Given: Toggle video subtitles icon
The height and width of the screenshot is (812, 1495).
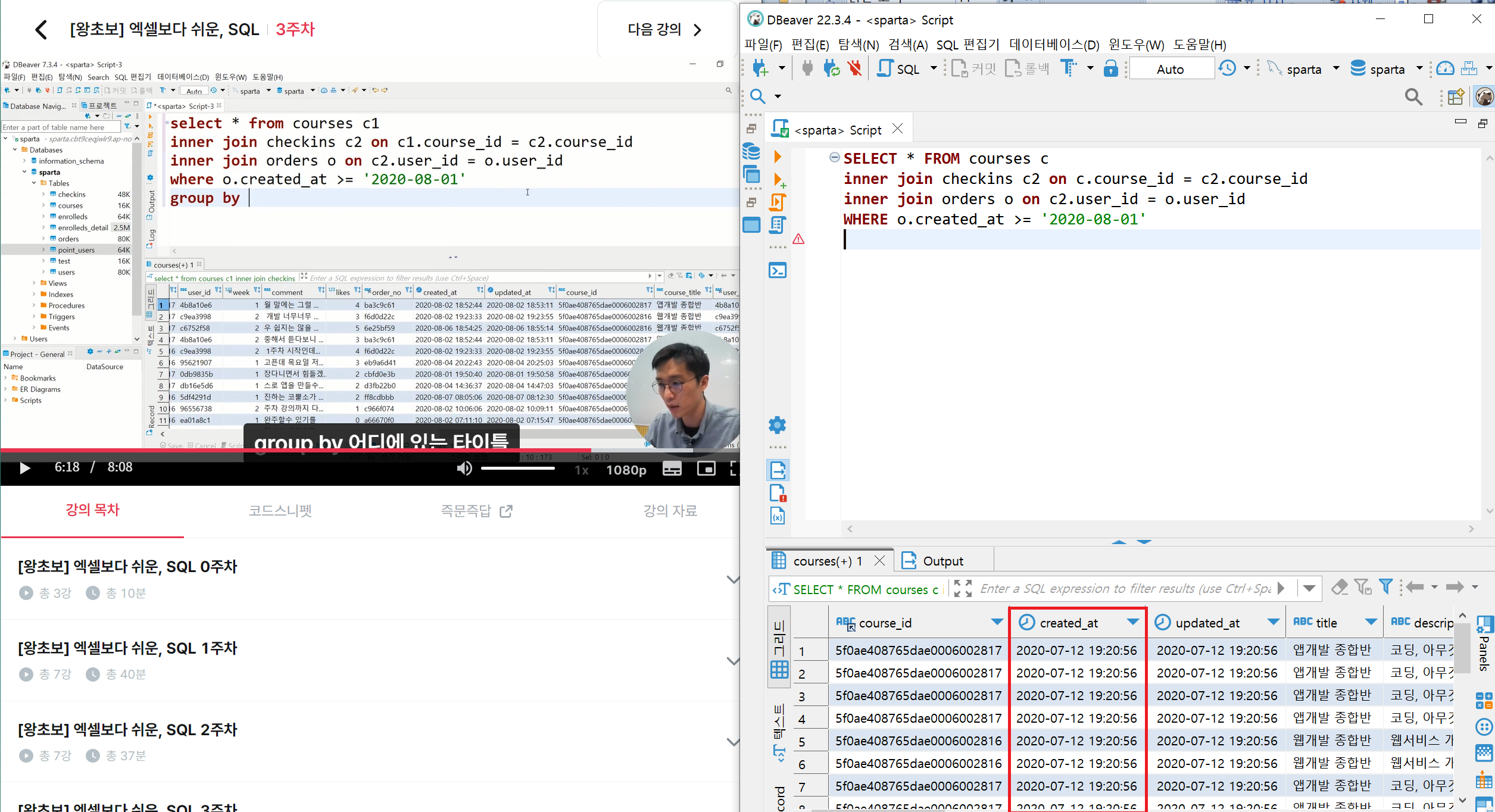Looking at the screenshot, I should (672, 469).
